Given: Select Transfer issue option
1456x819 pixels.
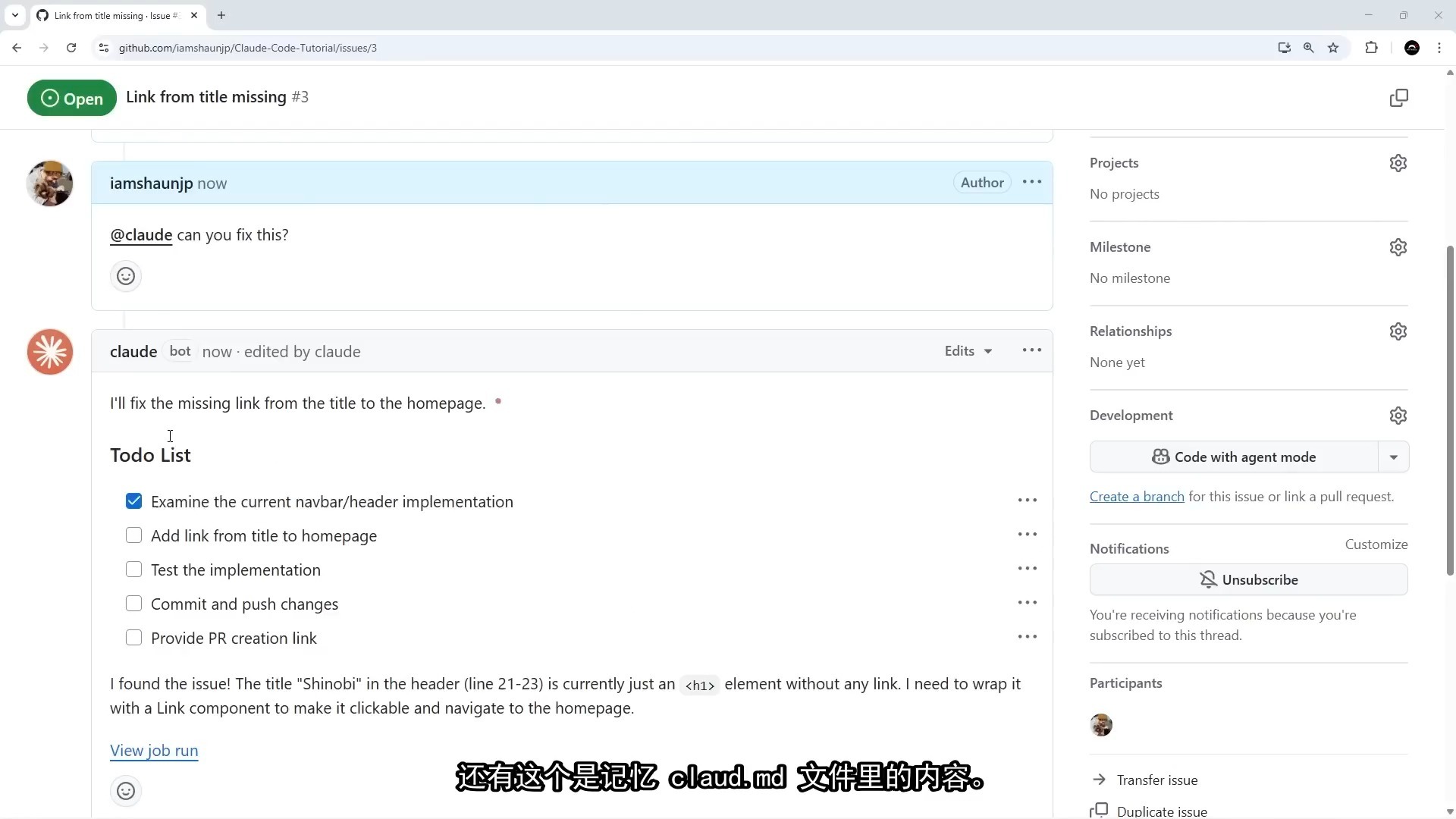Looking at the screenshot, I should (1156, 780).
